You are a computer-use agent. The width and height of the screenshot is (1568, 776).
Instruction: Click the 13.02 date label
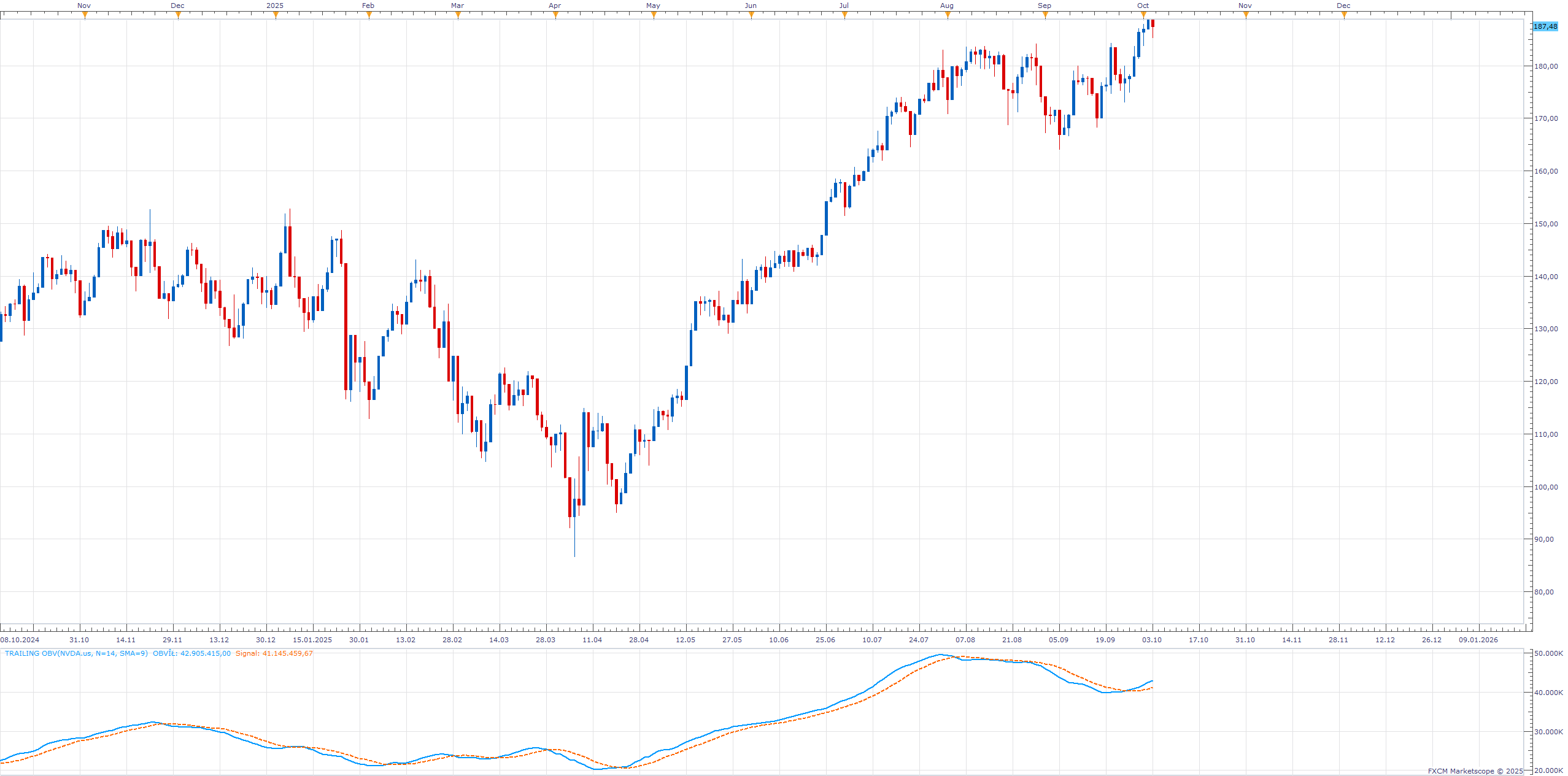click(406, 640)
